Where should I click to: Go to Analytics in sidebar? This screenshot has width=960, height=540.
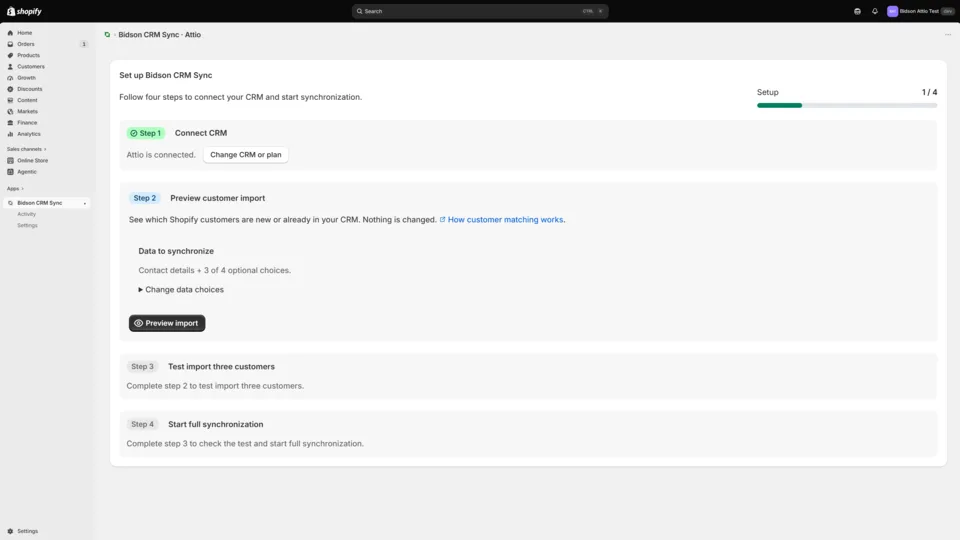[x=29, y=134]
